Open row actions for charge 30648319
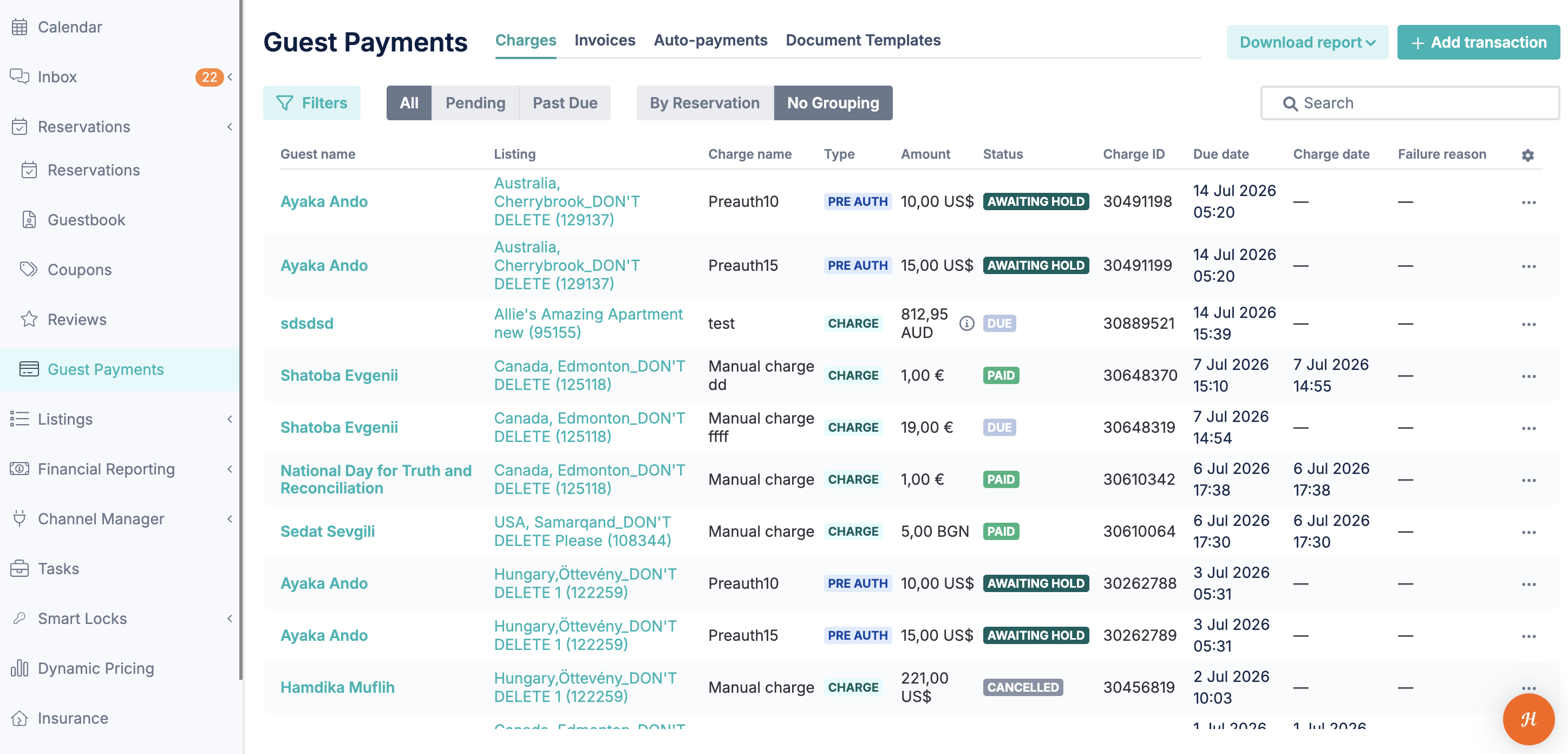 [1529, 428]
